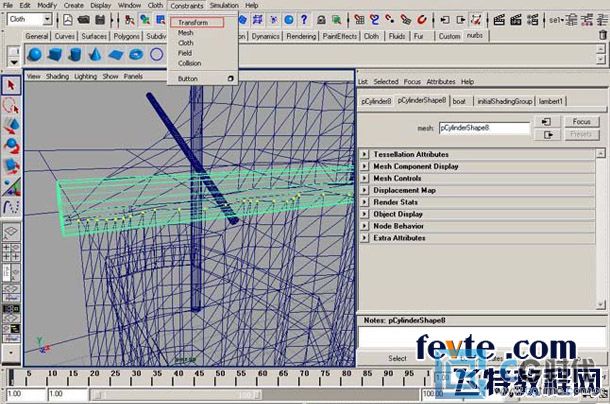Click the Focus button

click(x=581, y=122)
